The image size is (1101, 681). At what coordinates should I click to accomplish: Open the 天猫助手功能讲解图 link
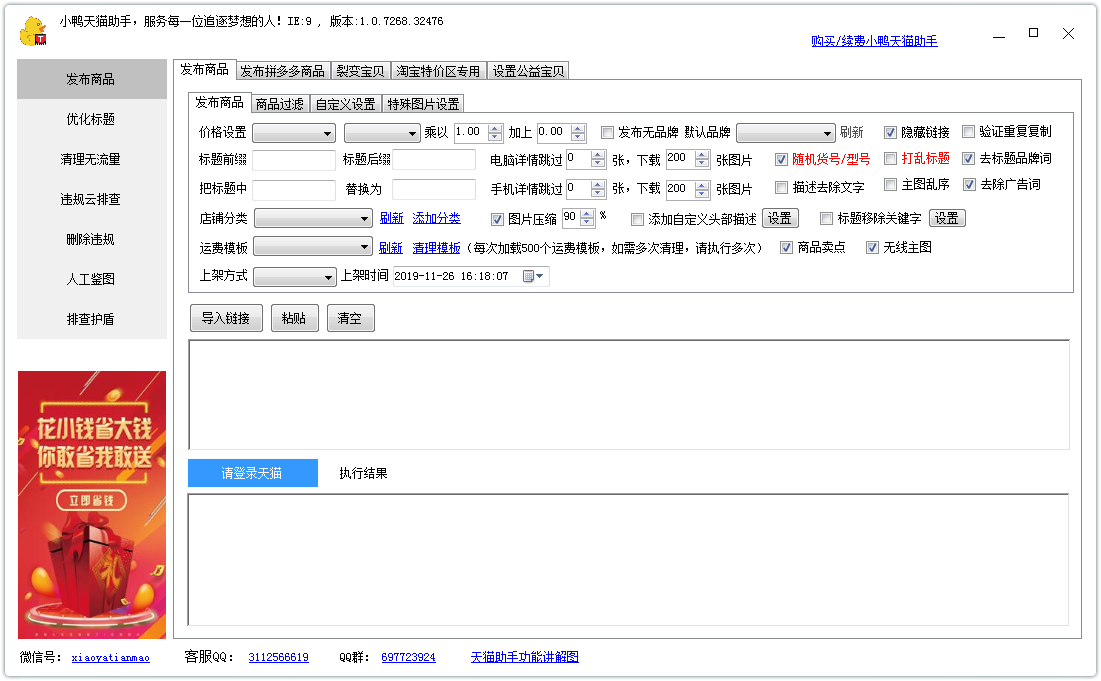pos(525,657)
